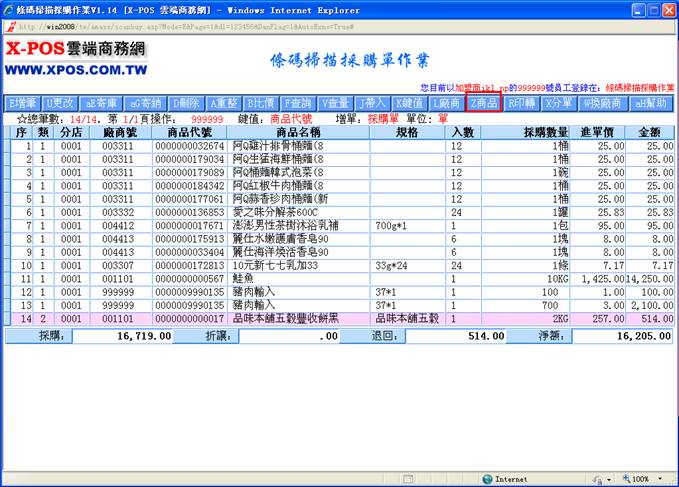Image resolution: width=679 pixels, height=487 pixels.
Task: Click the D刪除 delete button
Action: pyautogui.click(x=186, y=103)
